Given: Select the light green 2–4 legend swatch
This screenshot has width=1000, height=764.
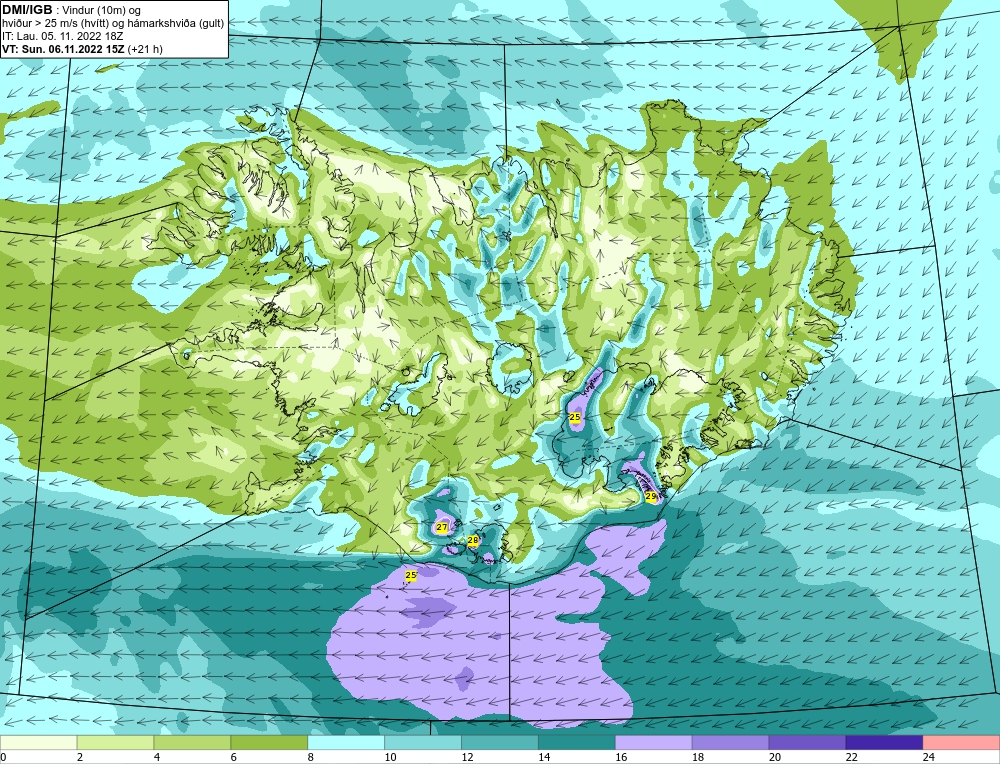Looking at the screenshot, I should [x=115, y=743].
